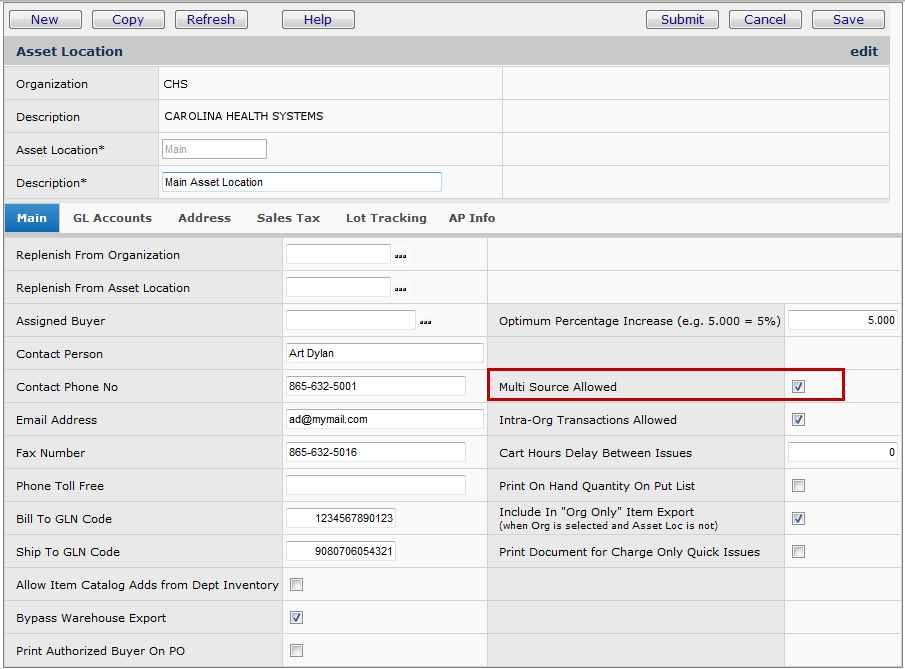The height and width of the screenshot is (669, 905).
Task: Open the Assigned Buyer lookup ellipsis
Action: click(x=425, y=322)
